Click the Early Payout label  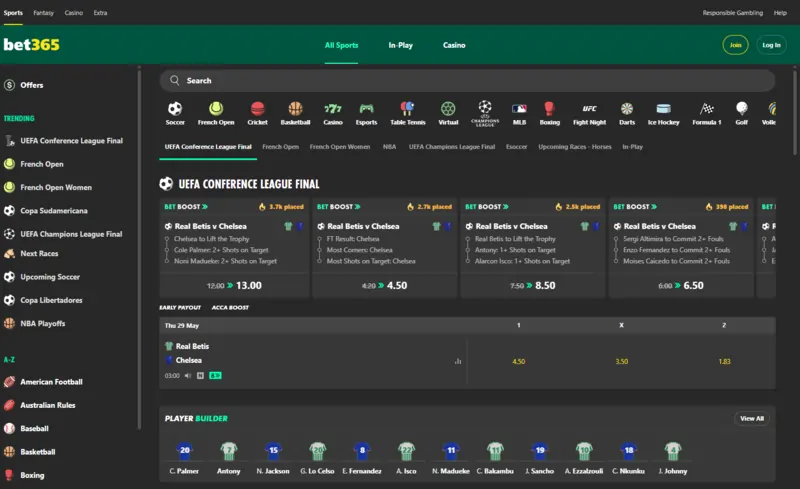tap(180, 308)
